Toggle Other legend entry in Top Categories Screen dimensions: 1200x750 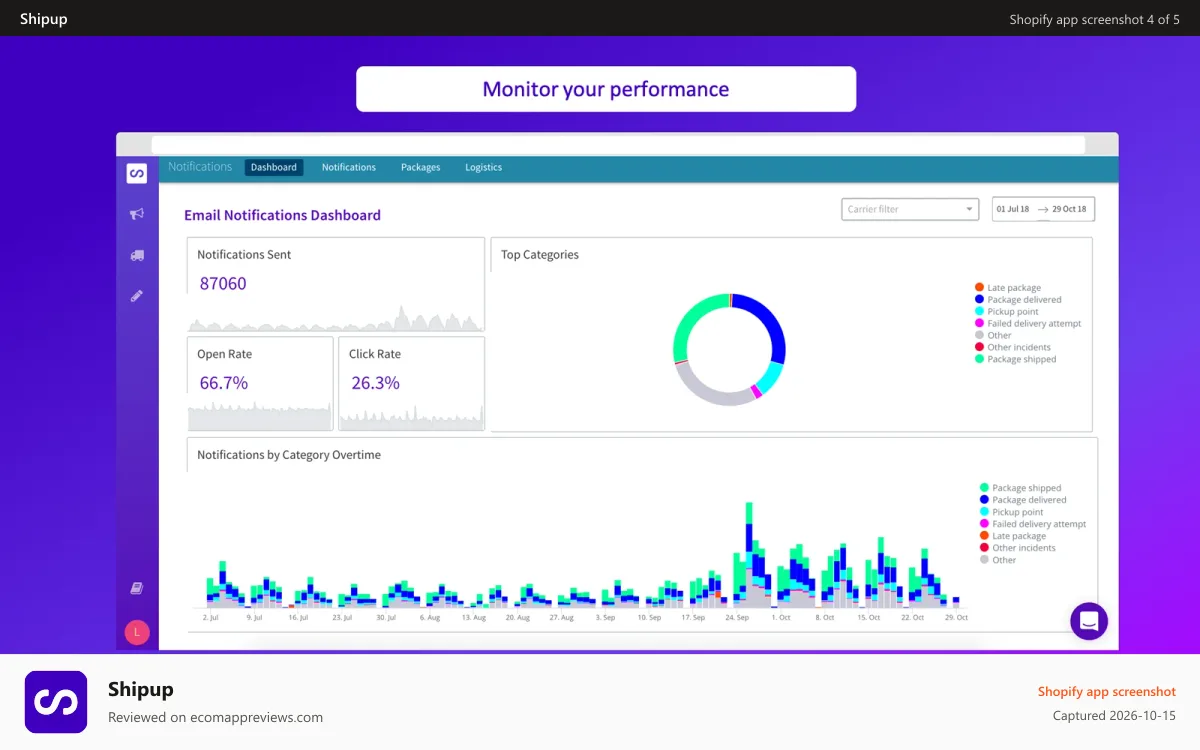click(x=994, y=336)
